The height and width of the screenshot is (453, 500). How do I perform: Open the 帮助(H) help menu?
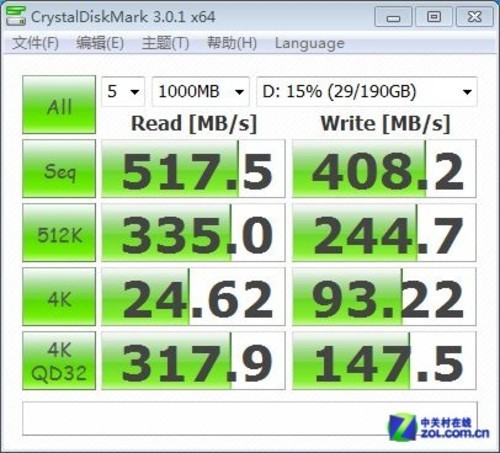(x=232, y=43)
